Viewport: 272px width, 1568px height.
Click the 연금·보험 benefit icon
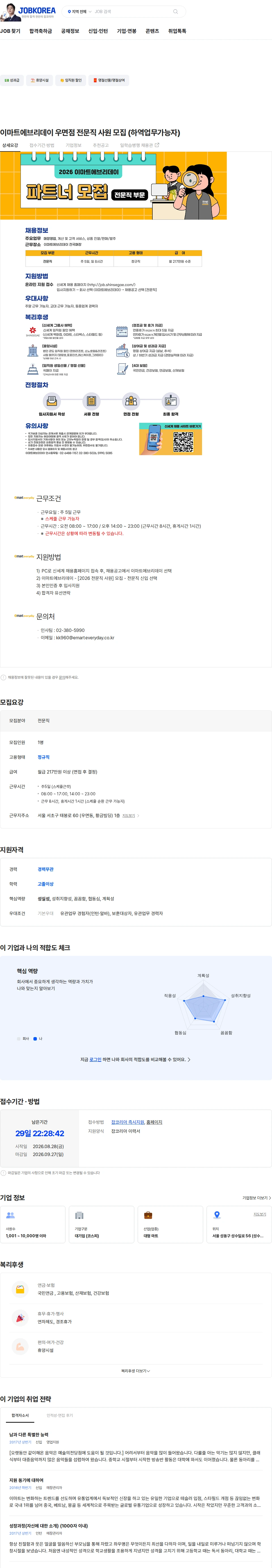[20, 1289]
